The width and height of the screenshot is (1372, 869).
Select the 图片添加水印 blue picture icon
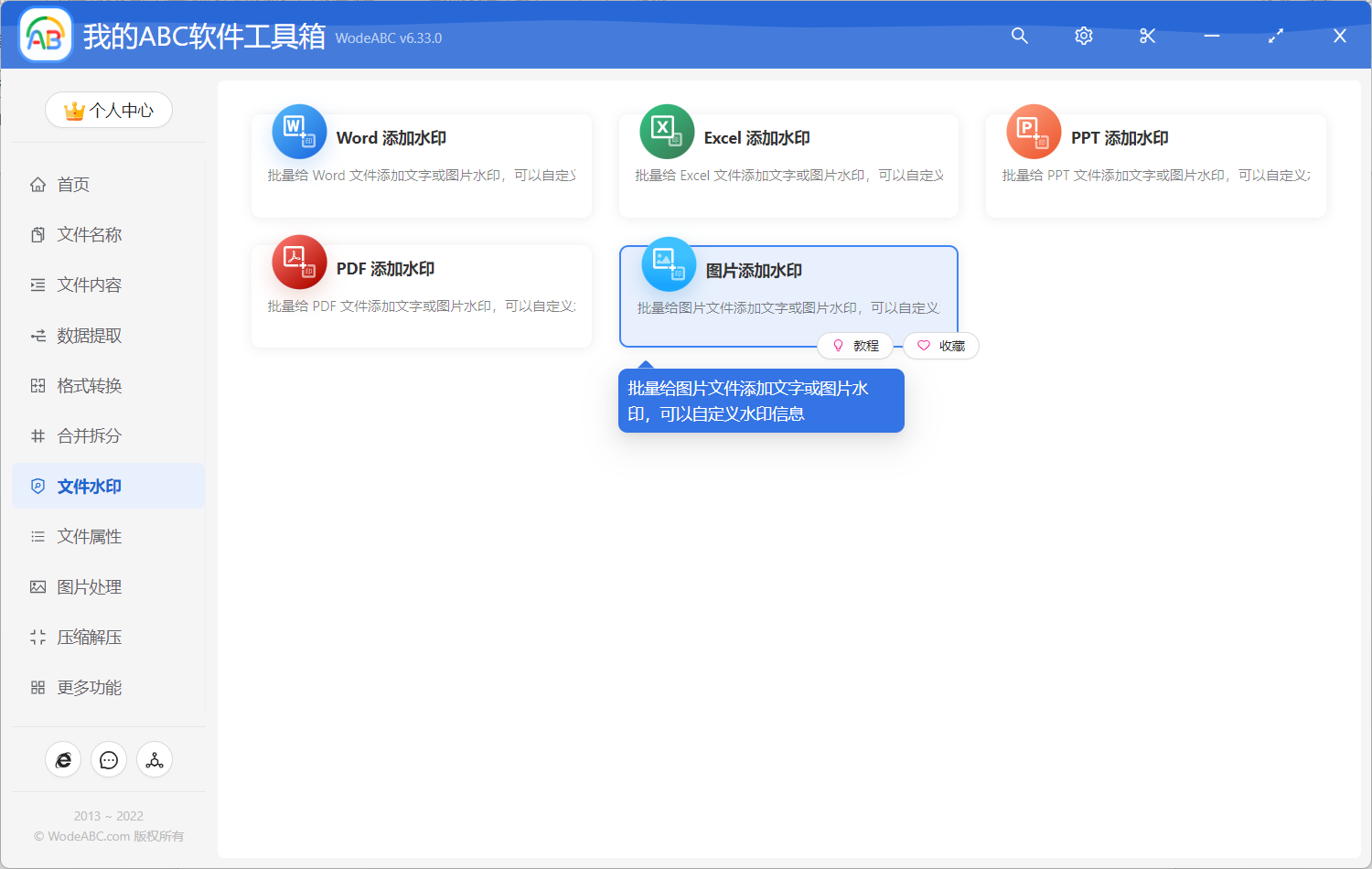pyautogui.click(x=667, y=264)
